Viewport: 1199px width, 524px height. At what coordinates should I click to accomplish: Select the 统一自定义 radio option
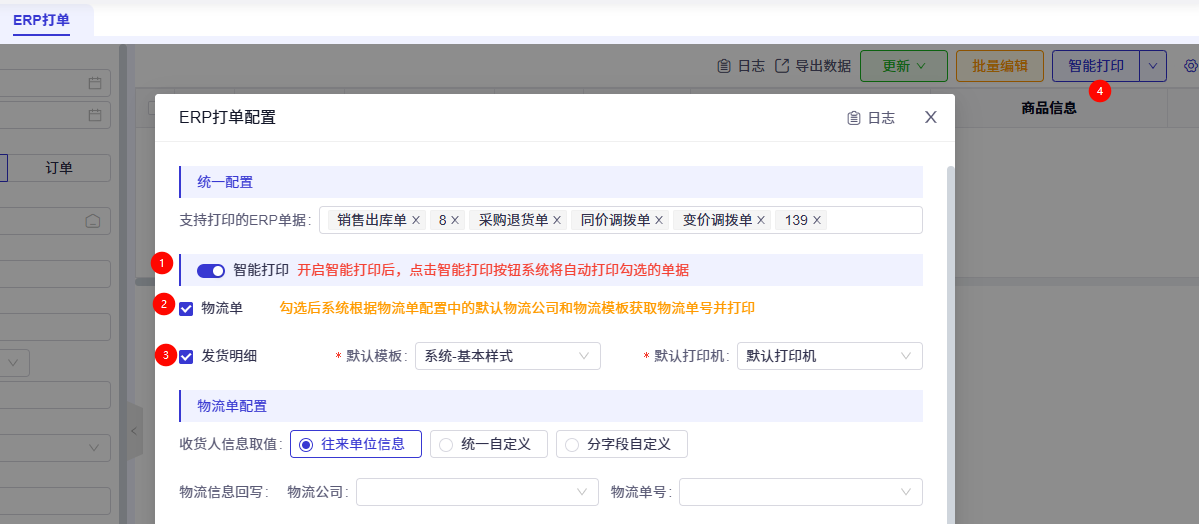pos(489,444)
